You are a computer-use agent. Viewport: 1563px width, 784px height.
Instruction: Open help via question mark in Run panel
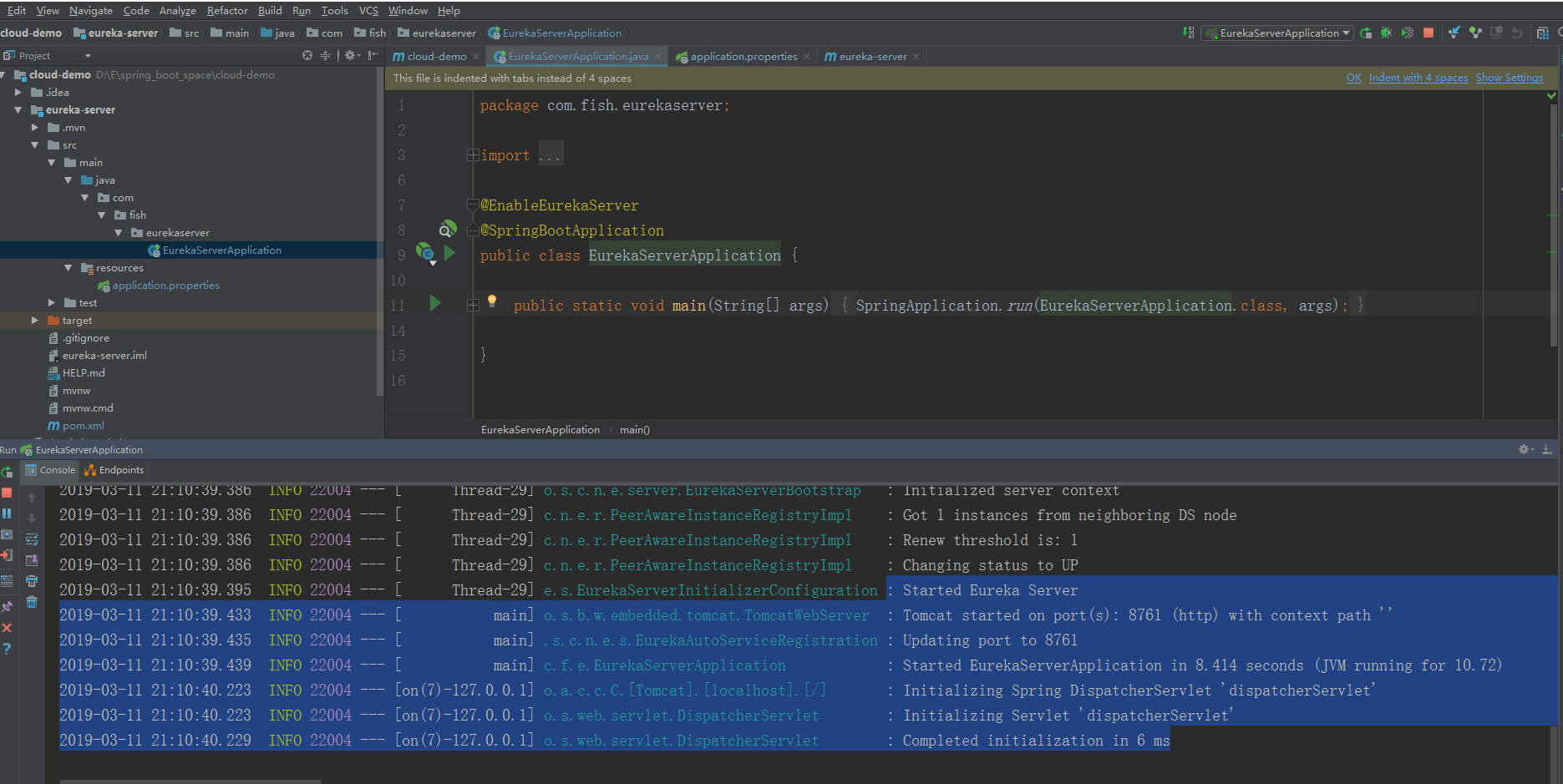(7, 648)
